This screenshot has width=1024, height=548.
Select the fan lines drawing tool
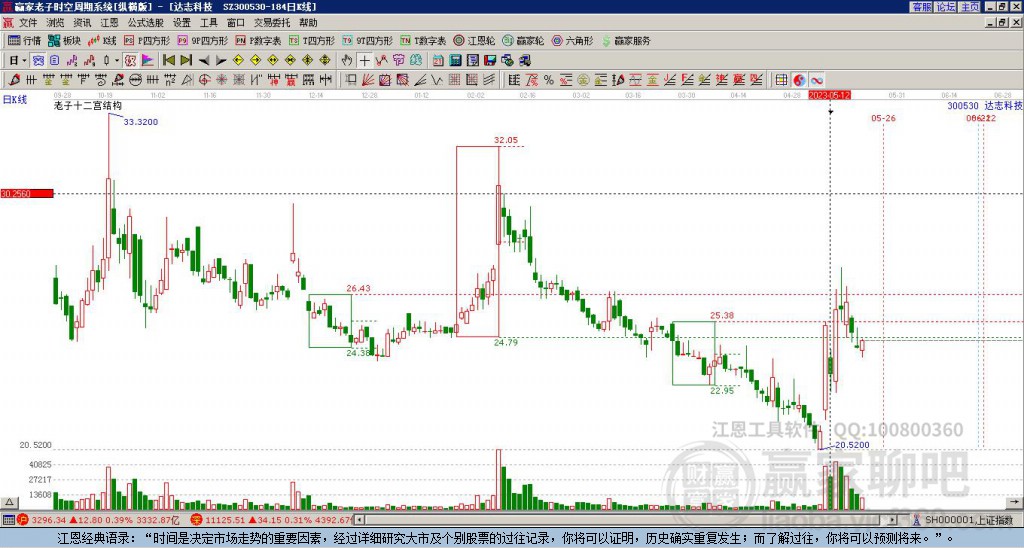tap(368, 80)
